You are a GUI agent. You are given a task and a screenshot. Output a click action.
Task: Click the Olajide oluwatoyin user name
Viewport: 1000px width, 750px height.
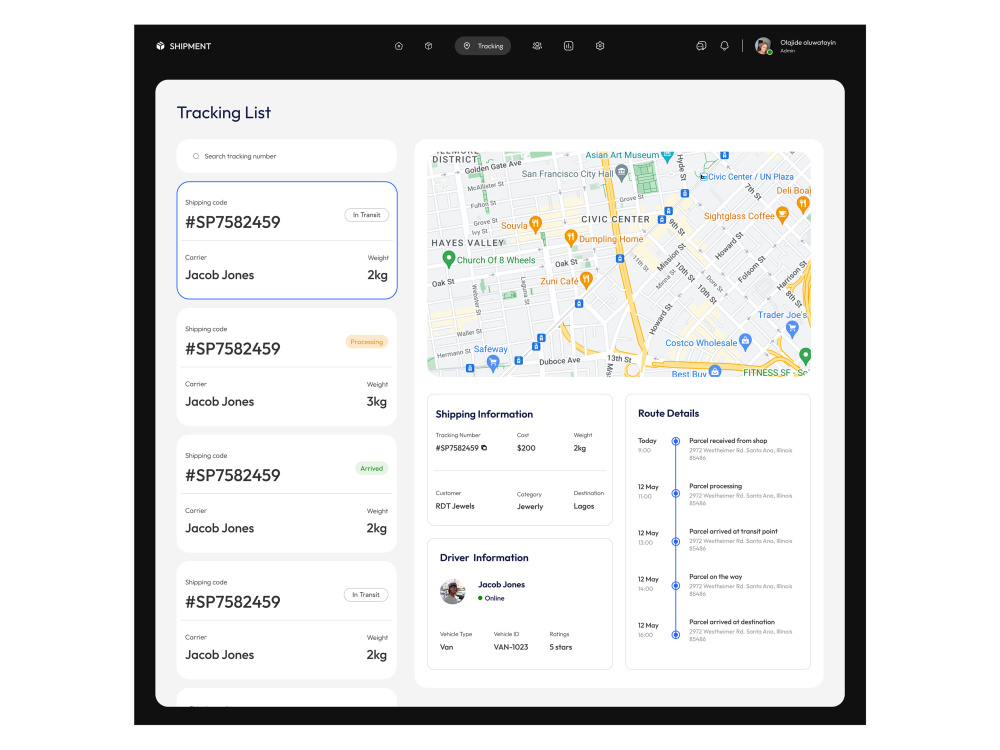click(x=807, y=43)
